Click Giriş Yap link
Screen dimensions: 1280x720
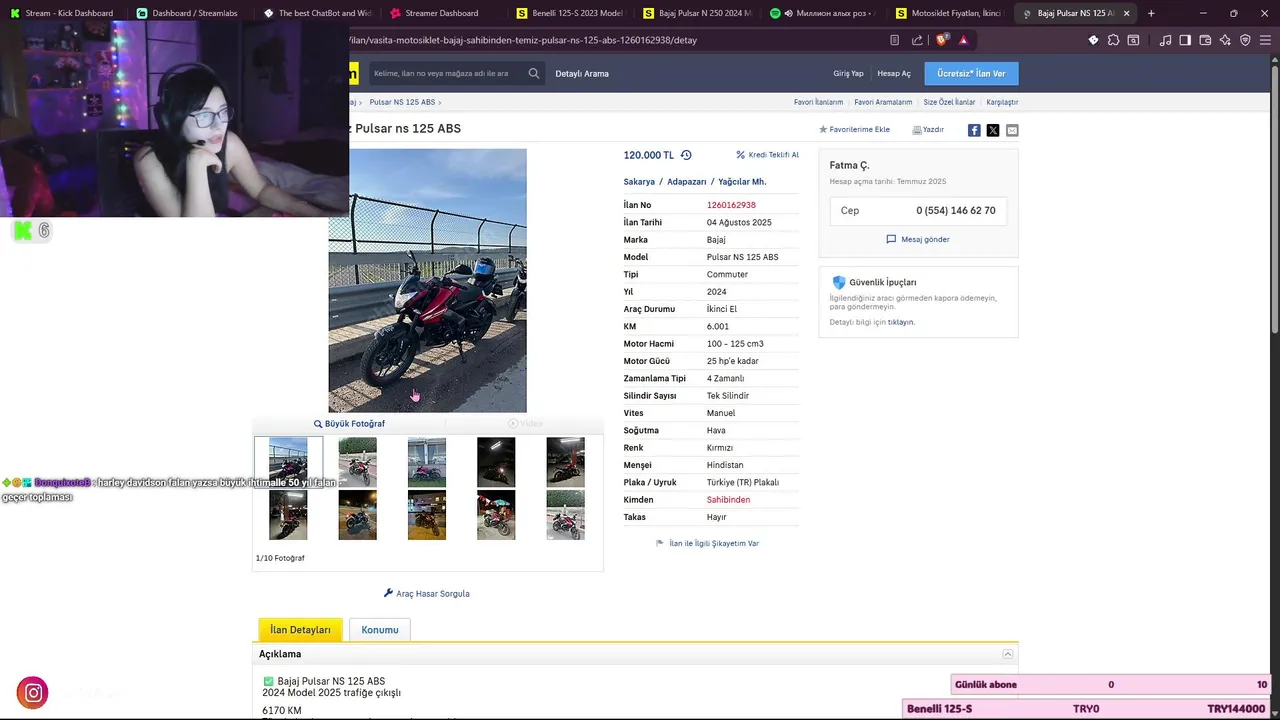pos(848,73)
